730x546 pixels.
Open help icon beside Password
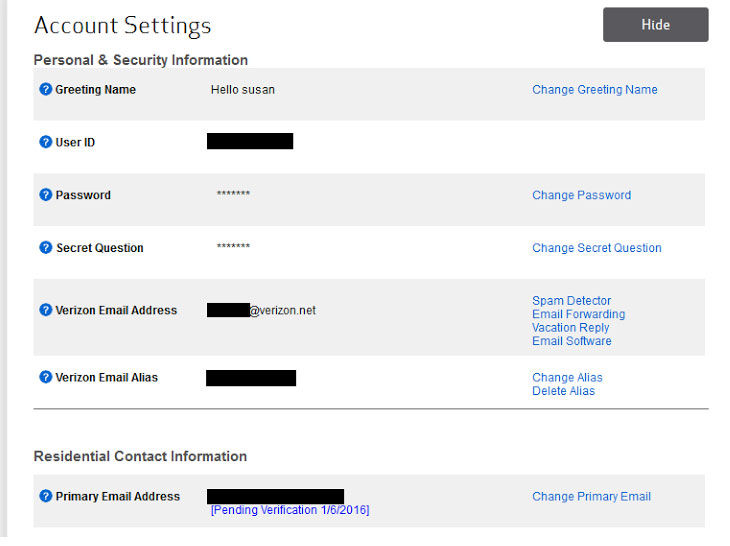[45, 195]
